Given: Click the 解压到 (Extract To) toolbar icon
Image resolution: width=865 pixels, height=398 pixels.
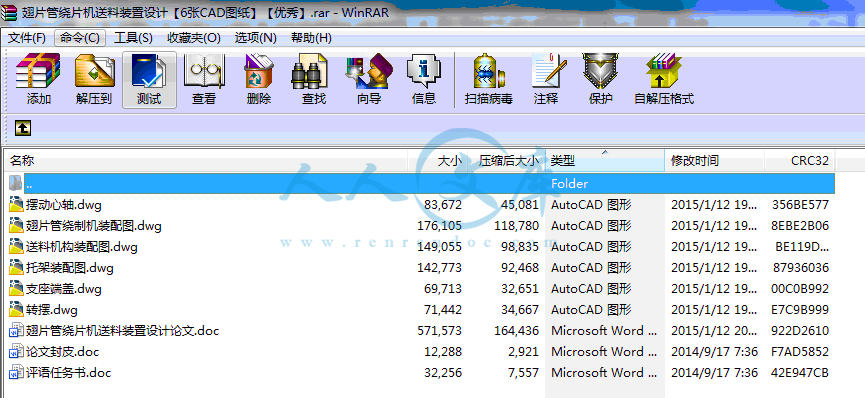Looking at the screenshot, I should (x=94, y=80).
